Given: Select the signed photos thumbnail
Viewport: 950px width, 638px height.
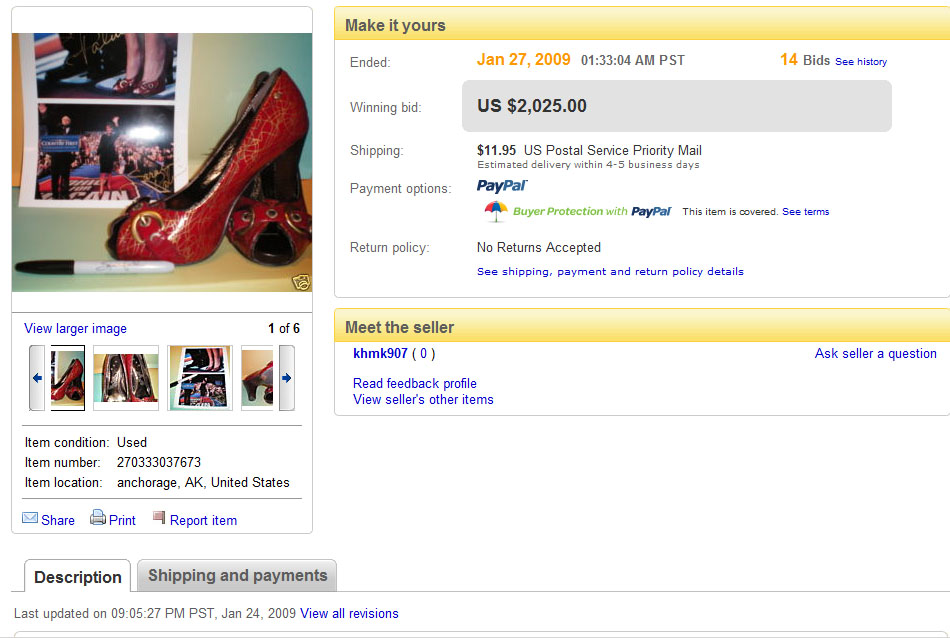Looking at the screenshot, I should [200, 378].
